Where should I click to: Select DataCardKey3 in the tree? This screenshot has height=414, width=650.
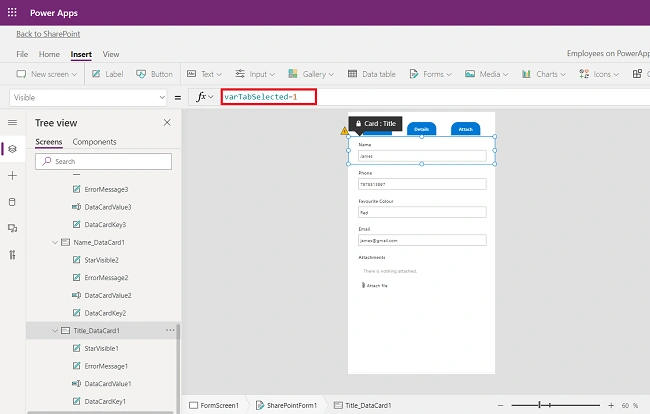[105, 225]
